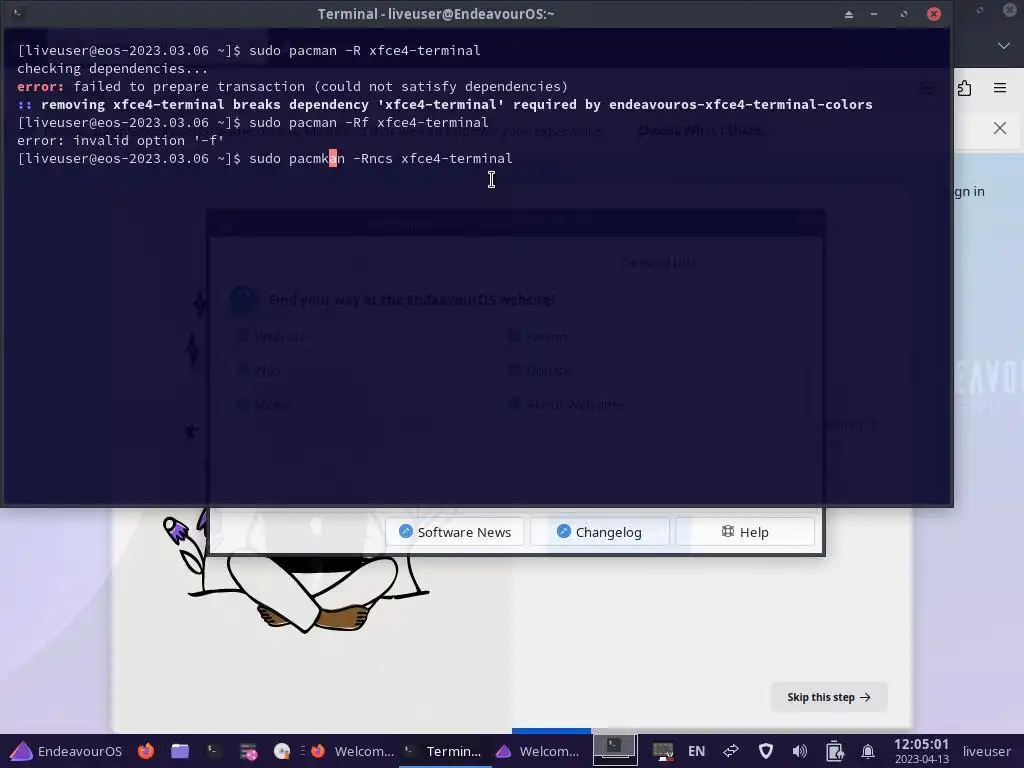Open the file manager panel launcher
The image size is (1024, 768).
tap(180, 751)
